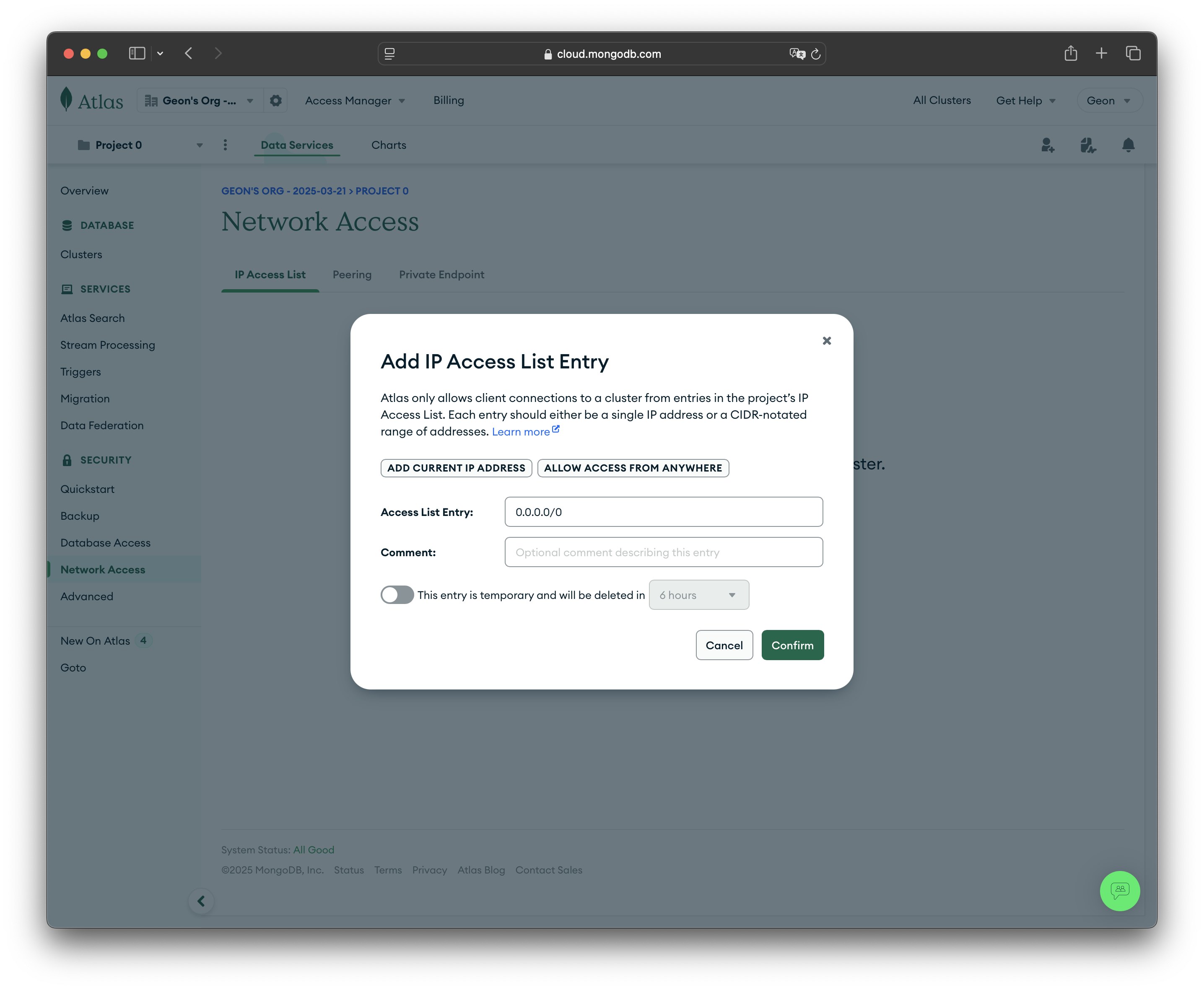The height and width of the screenshot is (990, 1204).
Task: Open the green support chat bubble
Action: [x=1119, y=890]
